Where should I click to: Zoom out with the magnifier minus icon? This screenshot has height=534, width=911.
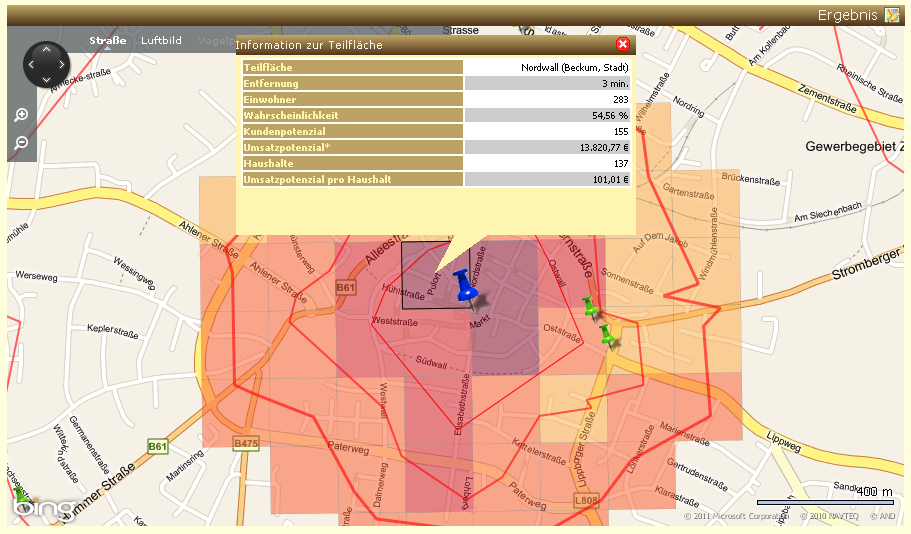tap(21, 143)
